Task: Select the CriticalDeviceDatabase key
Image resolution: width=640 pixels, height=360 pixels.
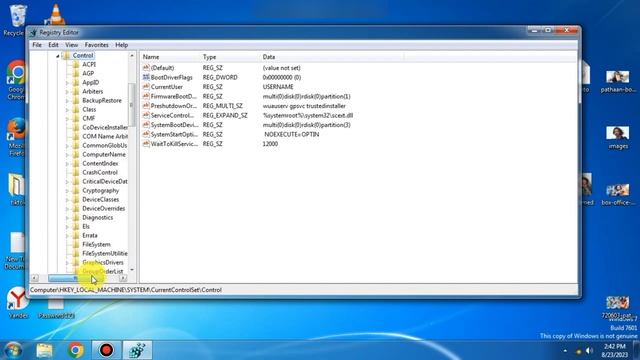Action: coord(104,181)
